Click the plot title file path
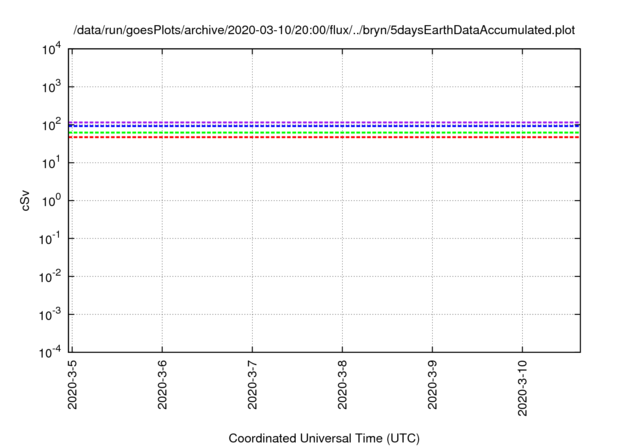This screenshot has height=448, width=640. pos(324,30)
